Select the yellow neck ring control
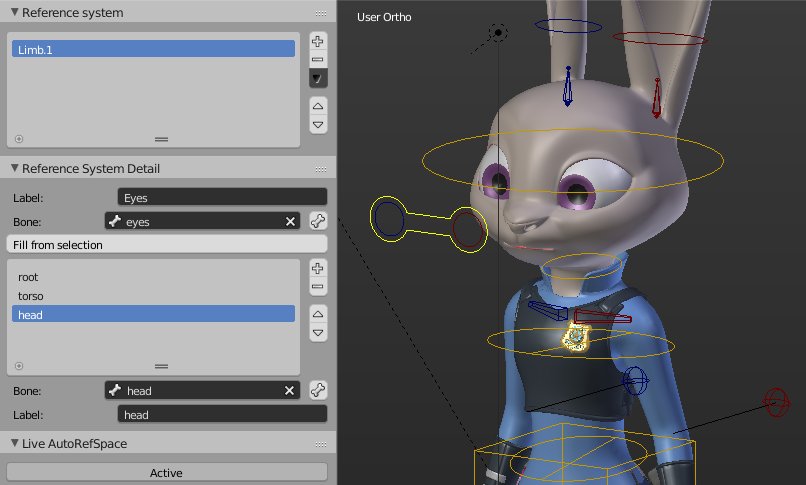806x485 pixels. pyautogui.click(x=581, y=266)
